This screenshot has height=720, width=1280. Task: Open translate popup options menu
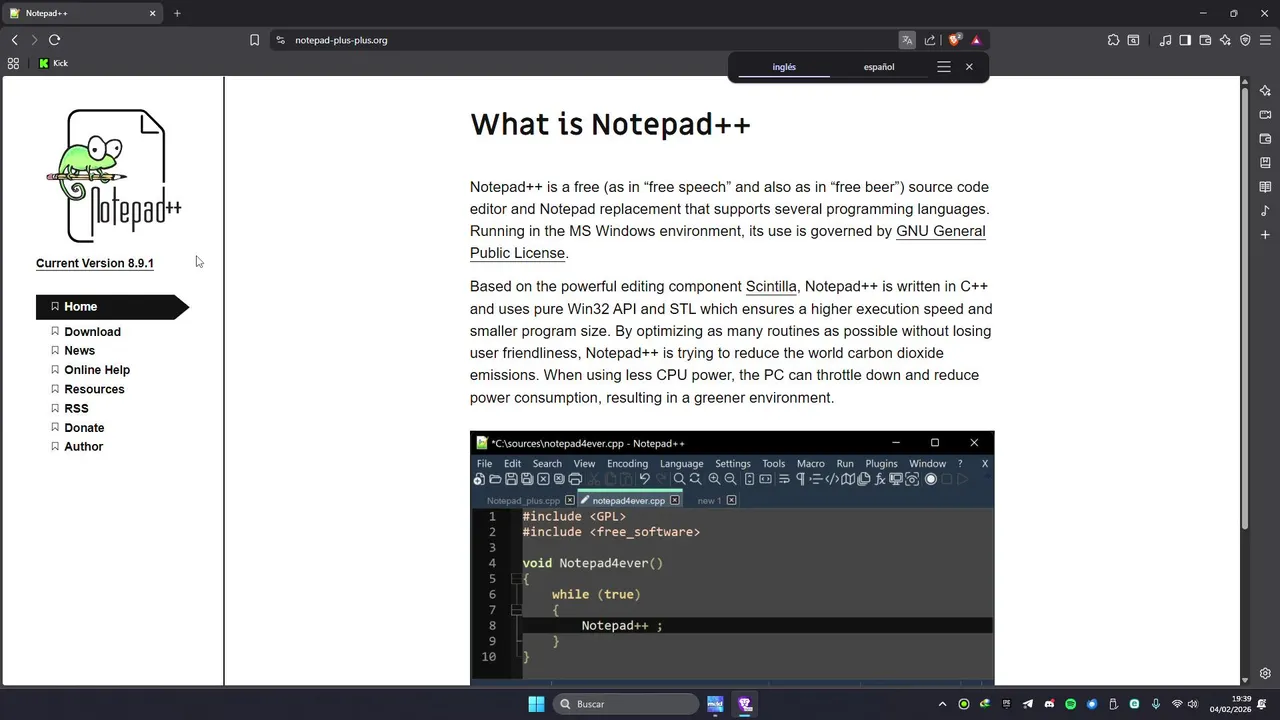[944, 67]
